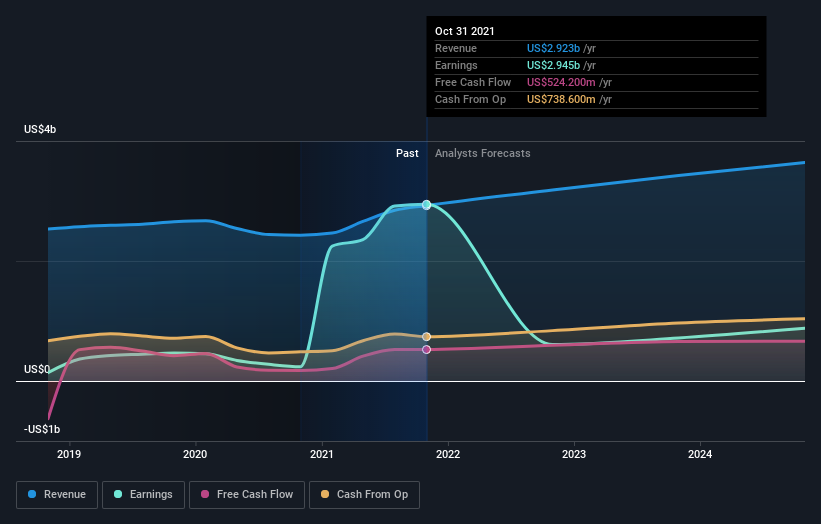Image resolution: width=821 pixels, height=524 pixels.
Task: Click the 2020 x-axis label
Action: click(195, 454)
